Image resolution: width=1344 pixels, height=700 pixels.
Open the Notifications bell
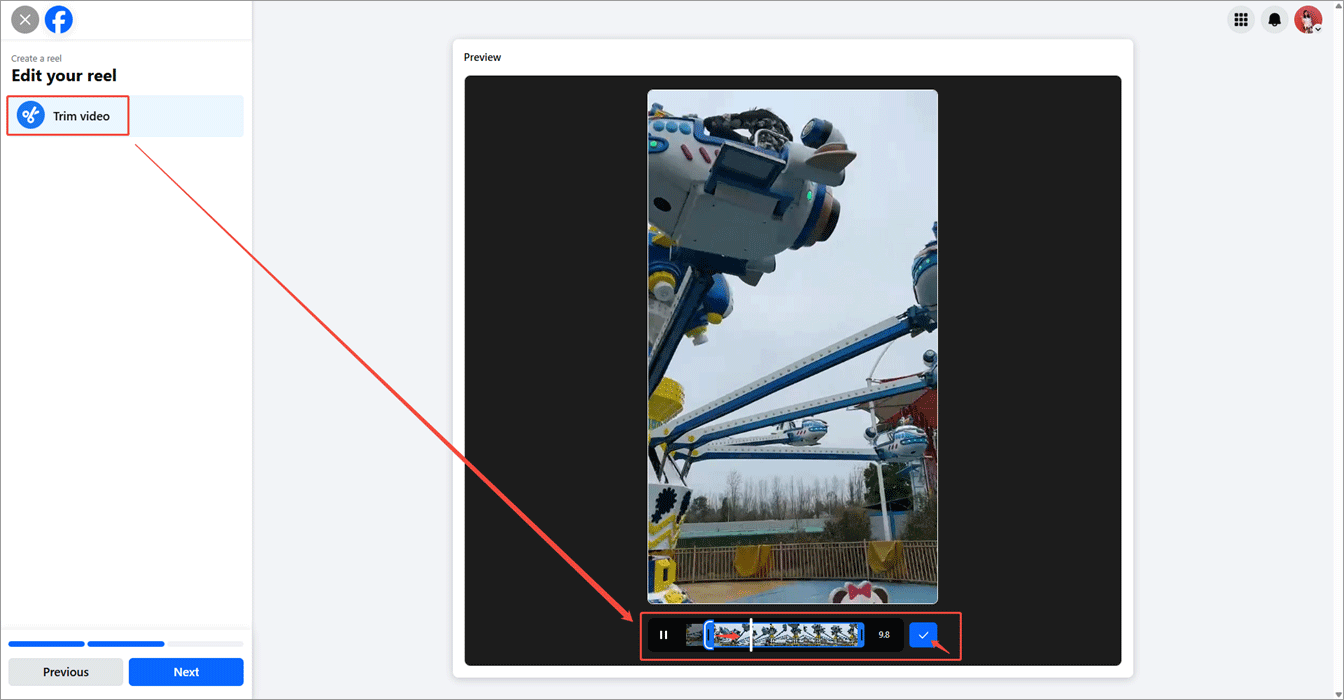pos(1274,19)
